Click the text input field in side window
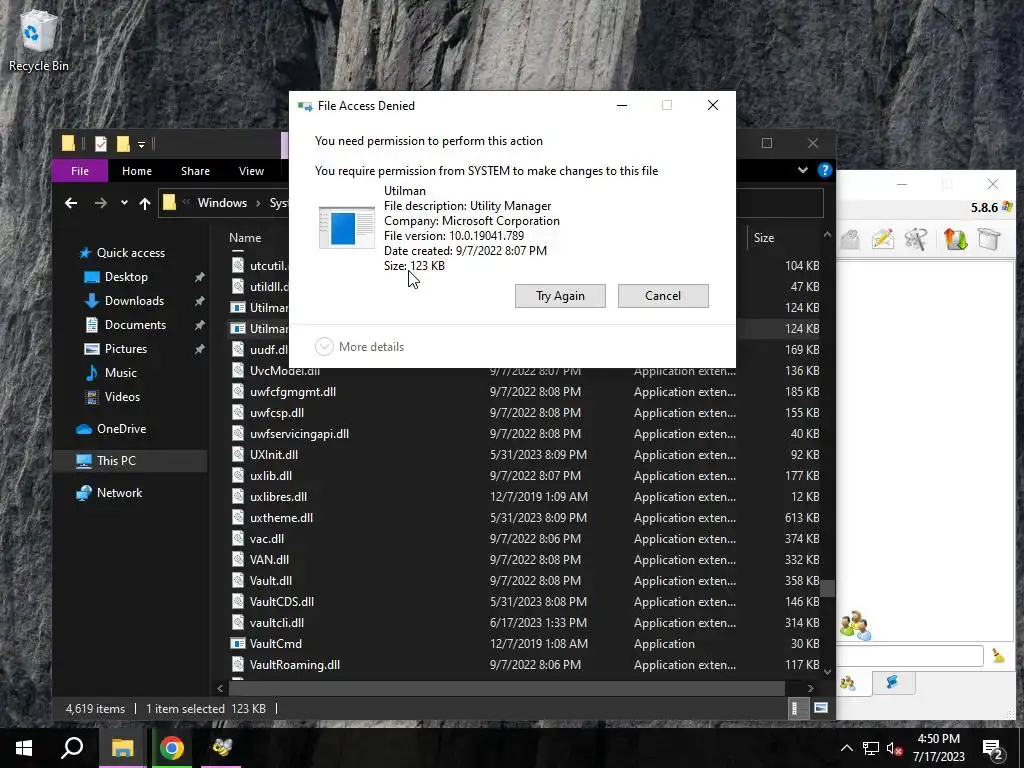The image size is (1024, 768). point(910,656)
